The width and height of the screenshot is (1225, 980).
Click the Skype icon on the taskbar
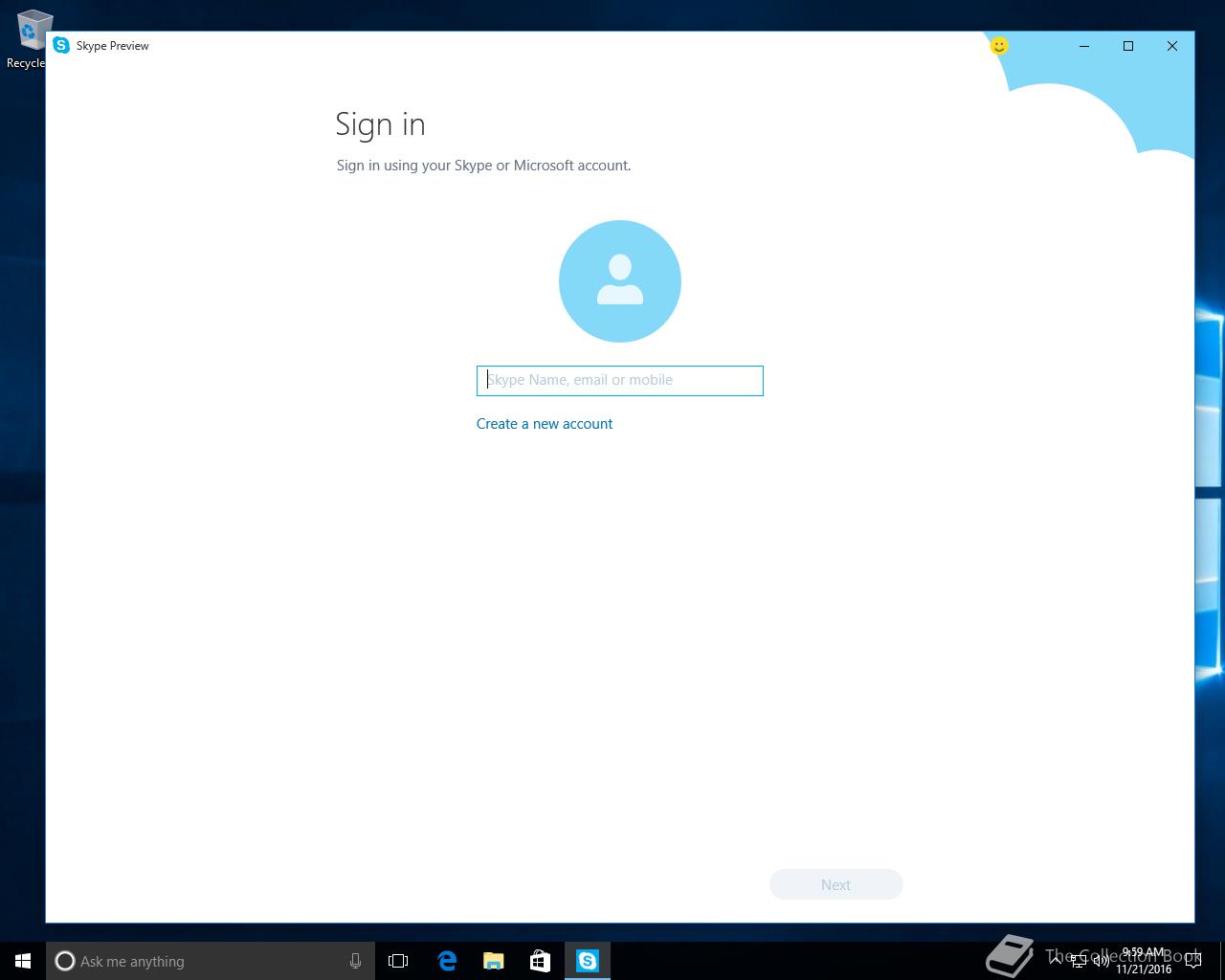tap(587, 961)
